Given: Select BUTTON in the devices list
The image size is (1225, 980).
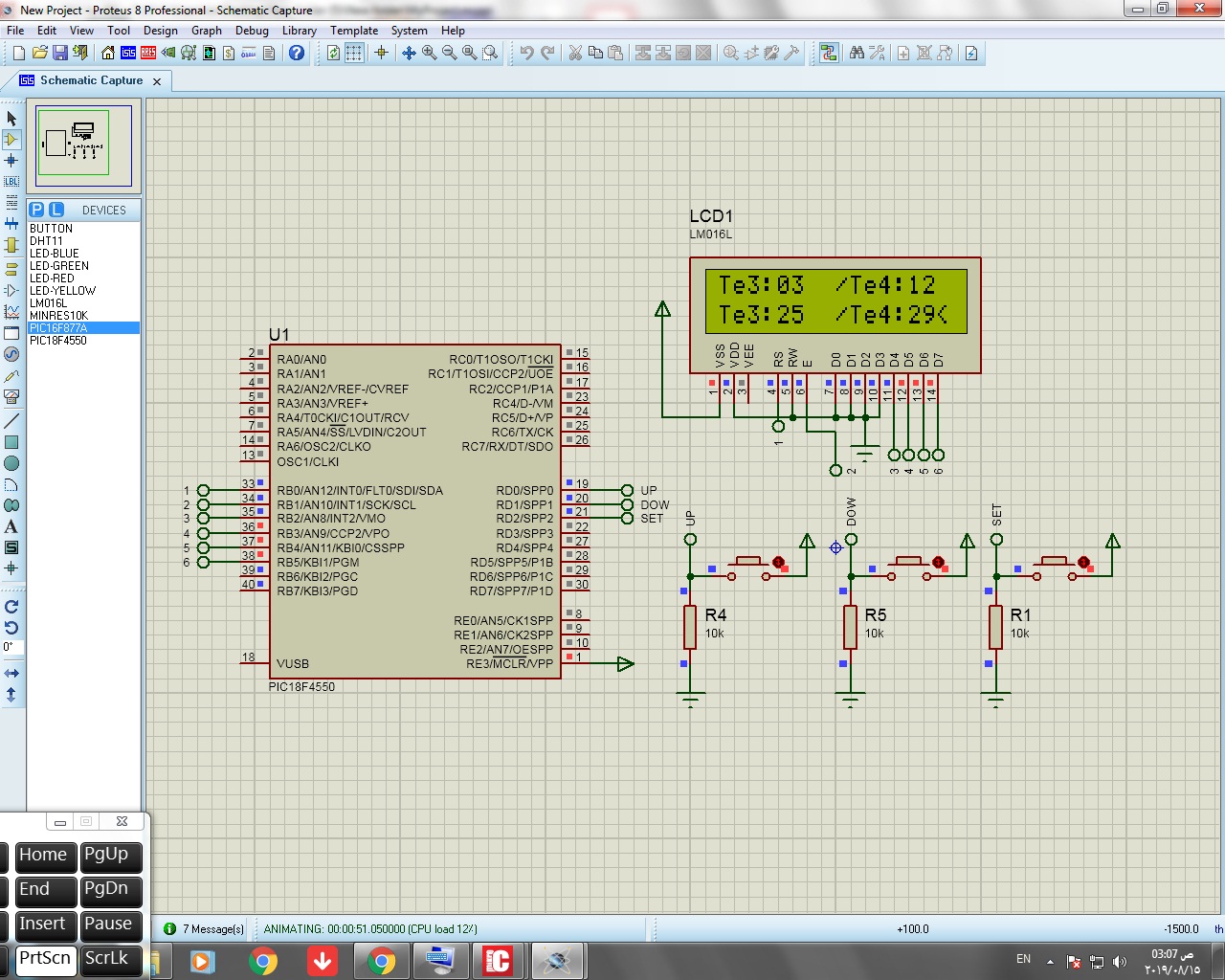Looking at the screenshot, I should point(83,229).
